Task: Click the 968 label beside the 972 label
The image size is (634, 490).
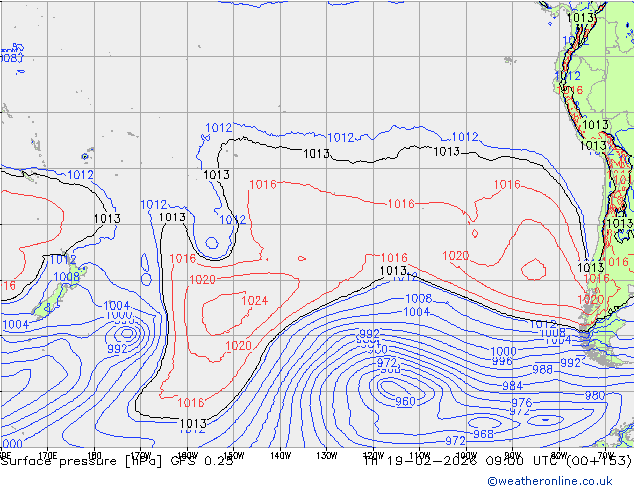Action: click(x=484, y=434)
